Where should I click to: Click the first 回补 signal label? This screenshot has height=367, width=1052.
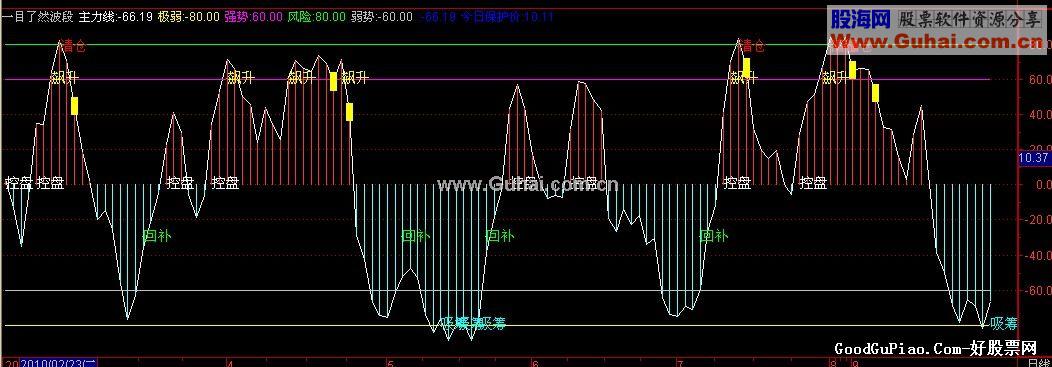pos(158,235)
